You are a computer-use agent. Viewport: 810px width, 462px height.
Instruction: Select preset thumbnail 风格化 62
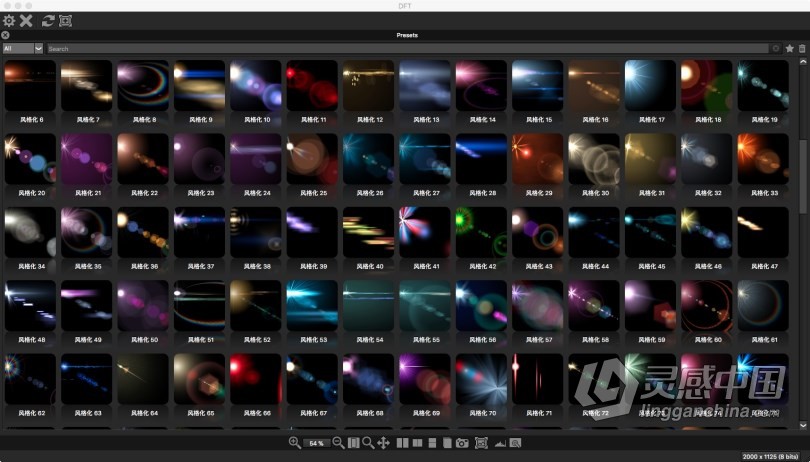click(30, 379)
